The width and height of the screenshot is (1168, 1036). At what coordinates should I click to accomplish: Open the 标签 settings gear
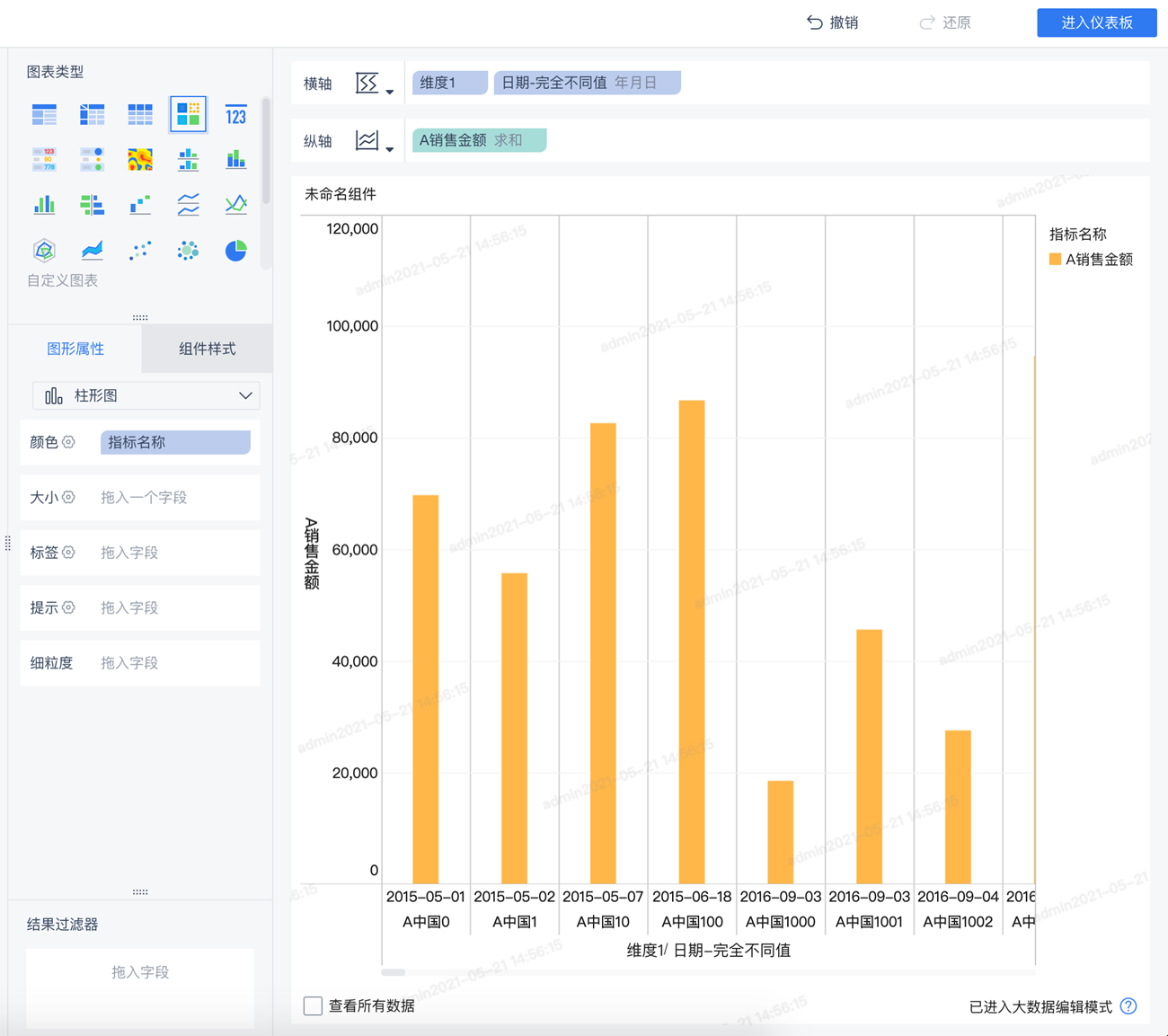click(68, 553)
